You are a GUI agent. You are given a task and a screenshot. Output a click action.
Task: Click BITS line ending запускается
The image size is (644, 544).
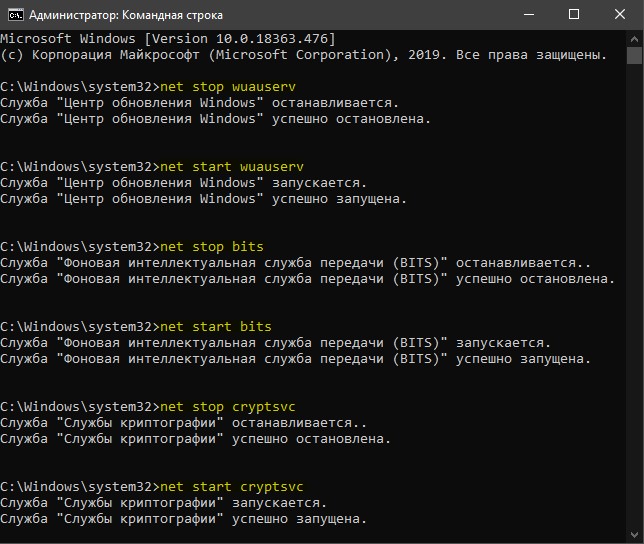[x=276, y=343]
